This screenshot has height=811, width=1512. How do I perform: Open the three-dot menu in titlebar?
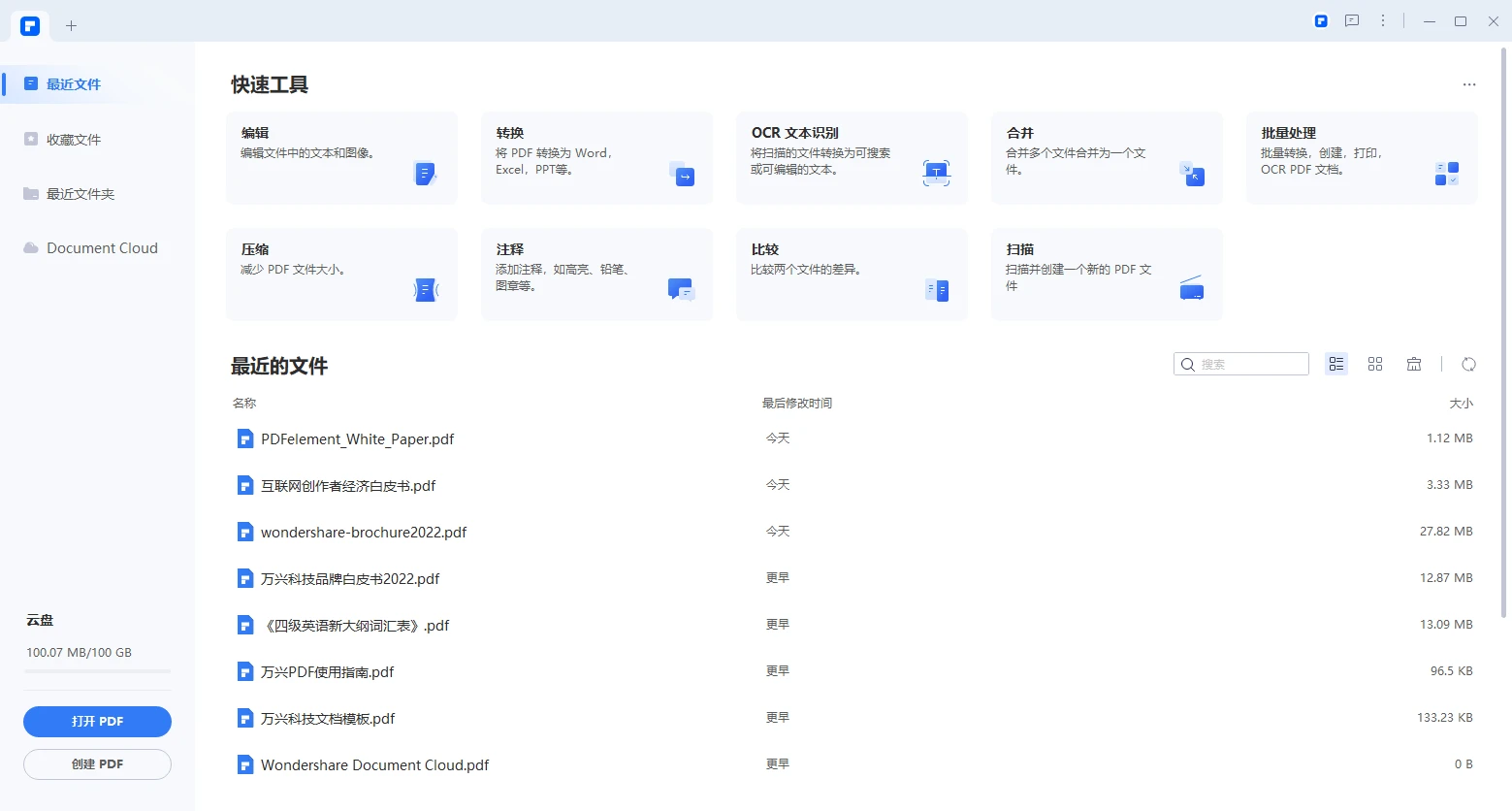click(x=1382, y=20)
